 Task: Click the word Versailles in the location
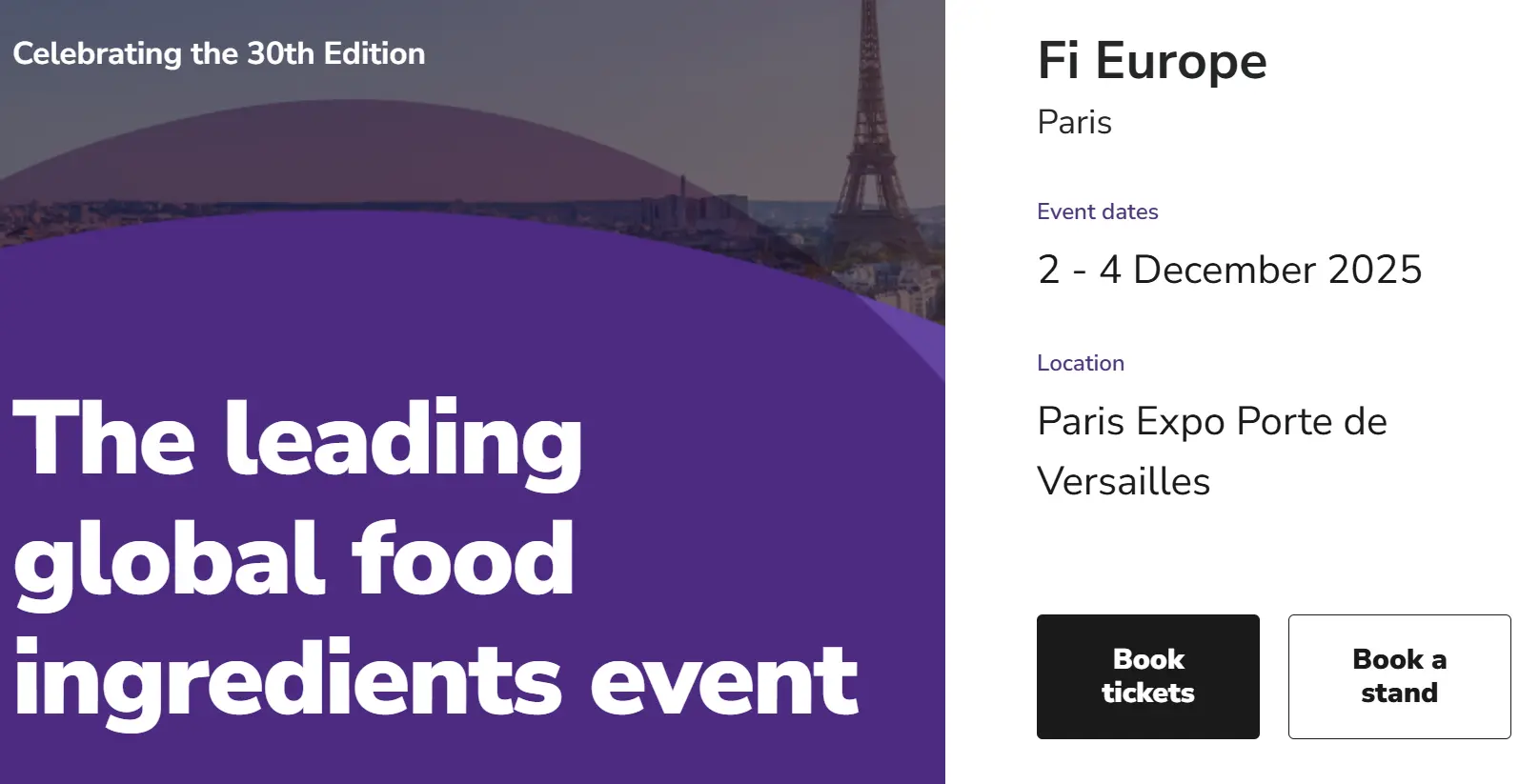1123,481
